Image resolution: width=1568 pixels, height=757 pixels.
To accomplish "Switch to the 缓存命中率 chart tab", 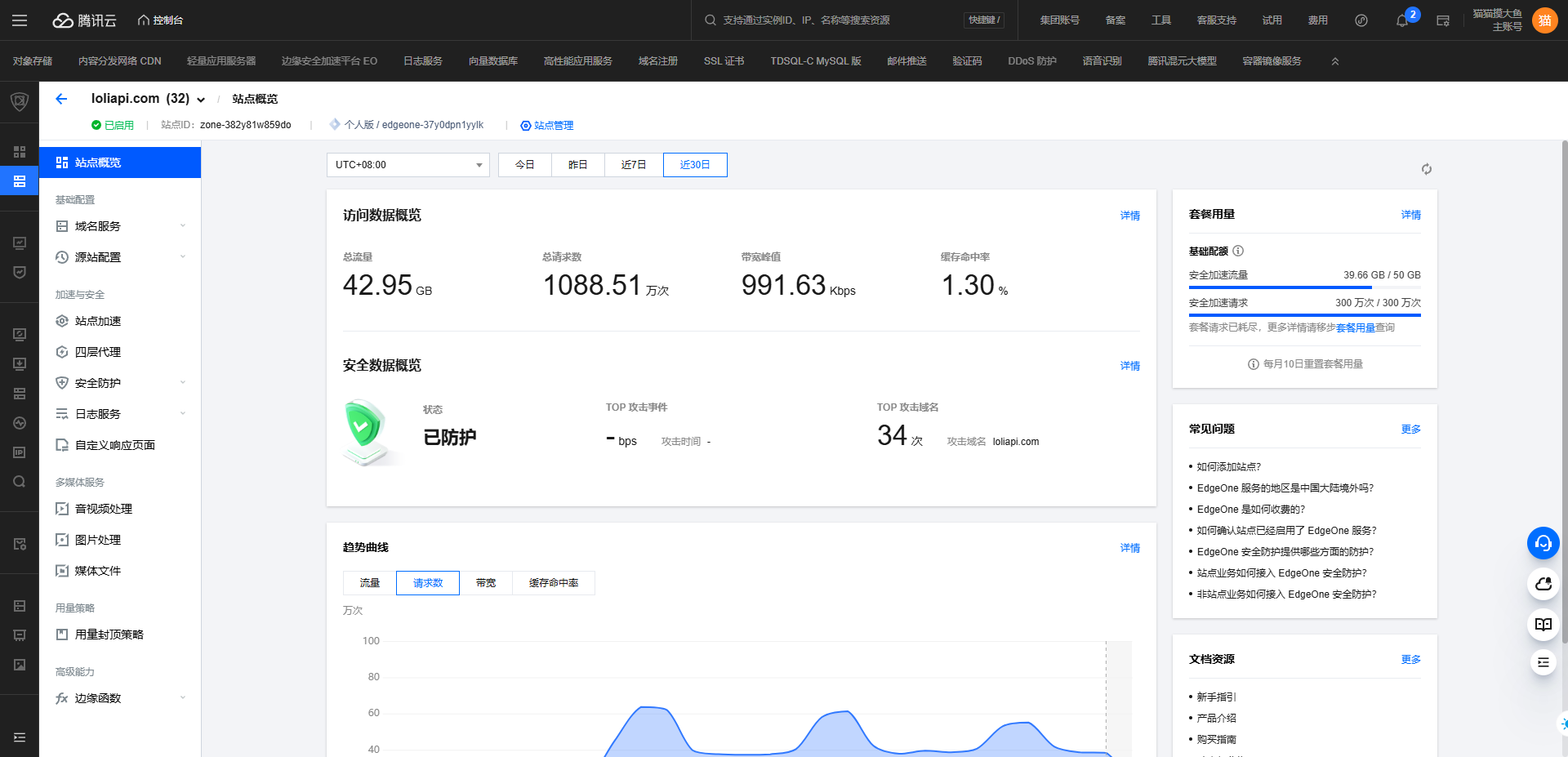I will tap(554, 582).
